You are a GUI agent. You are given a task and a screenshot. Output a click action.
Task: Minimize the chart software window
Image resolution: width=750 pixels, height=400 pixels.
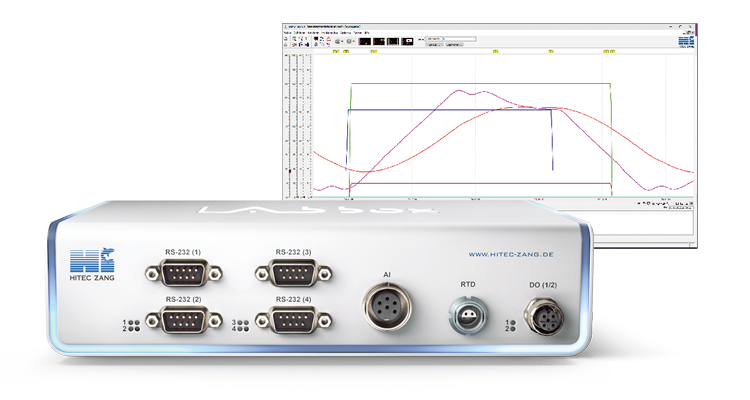tap(670, 27)
